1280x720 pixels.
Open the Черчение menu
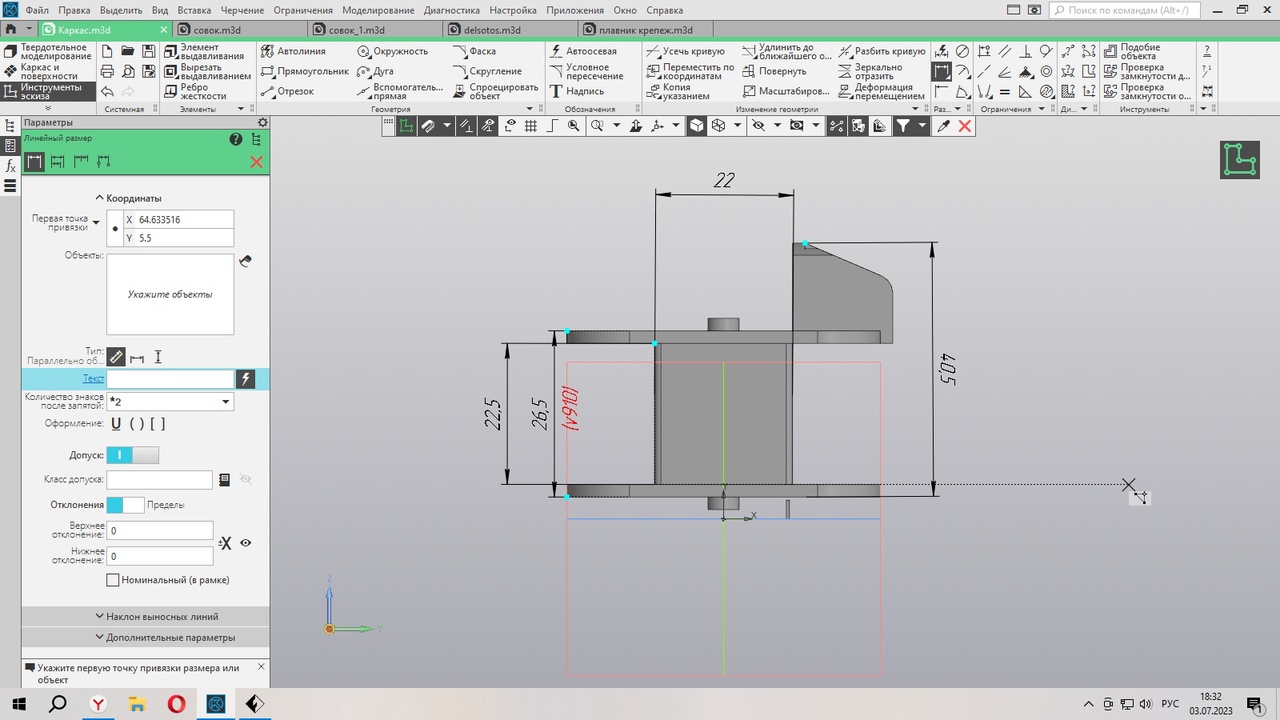(242, 10)
